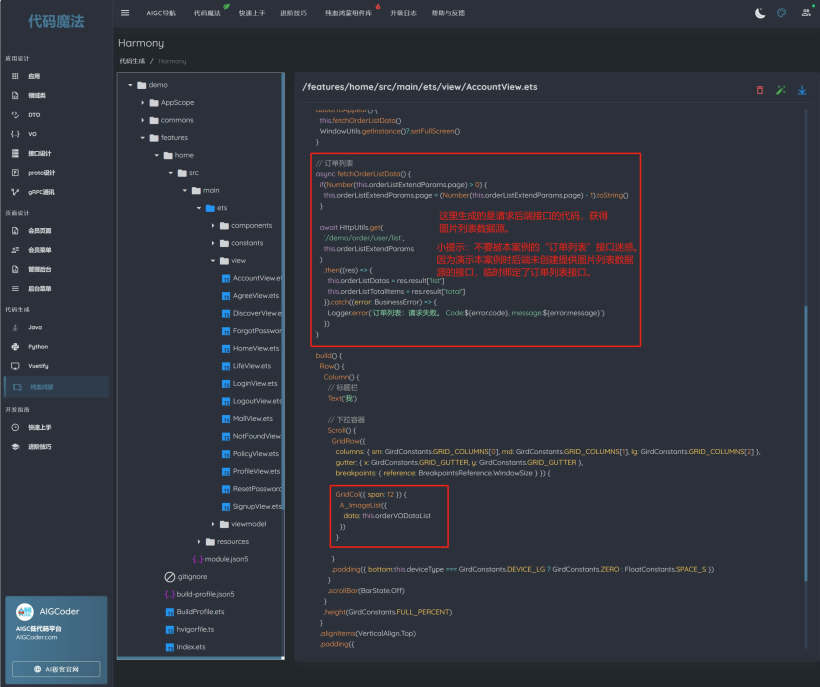Open the user account icon
820x687 pixels.
point(806,13)
